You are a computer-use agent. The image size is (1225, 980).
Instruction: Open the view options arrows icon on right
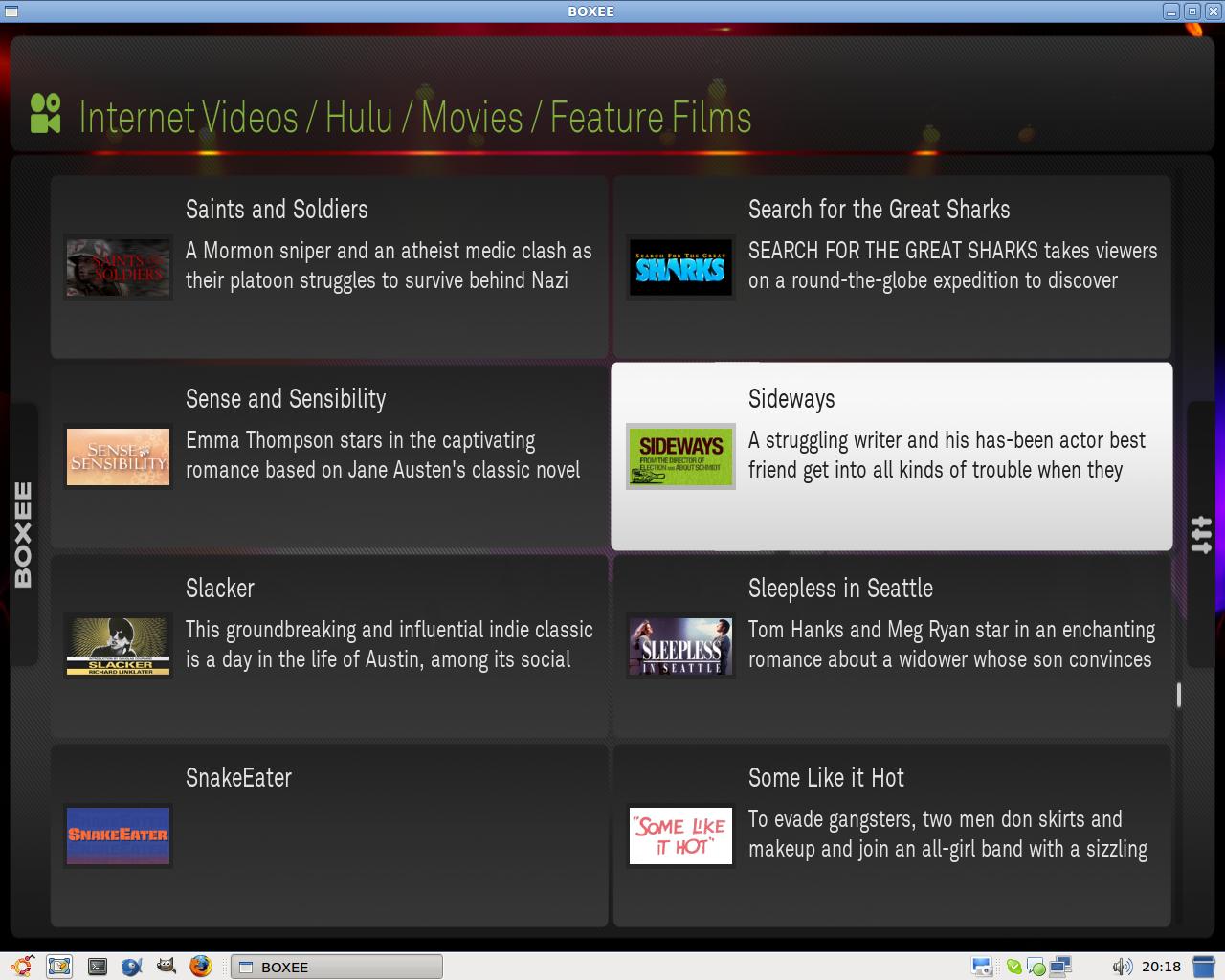point(1202,534)
